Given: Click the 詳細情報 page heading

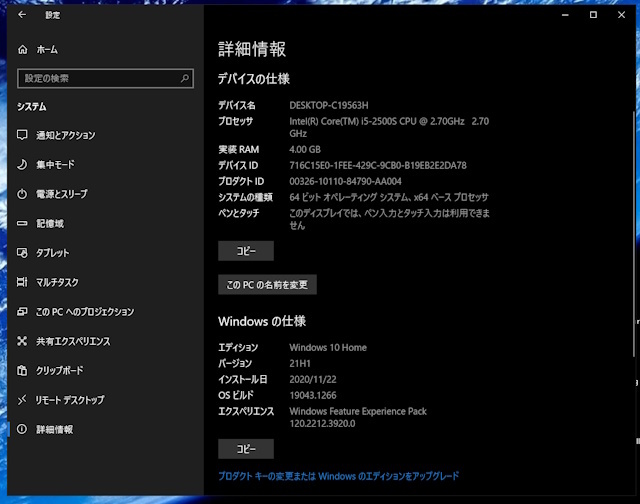Looking at the screenshot, I should pyautogui.click(x=252, y=49).
